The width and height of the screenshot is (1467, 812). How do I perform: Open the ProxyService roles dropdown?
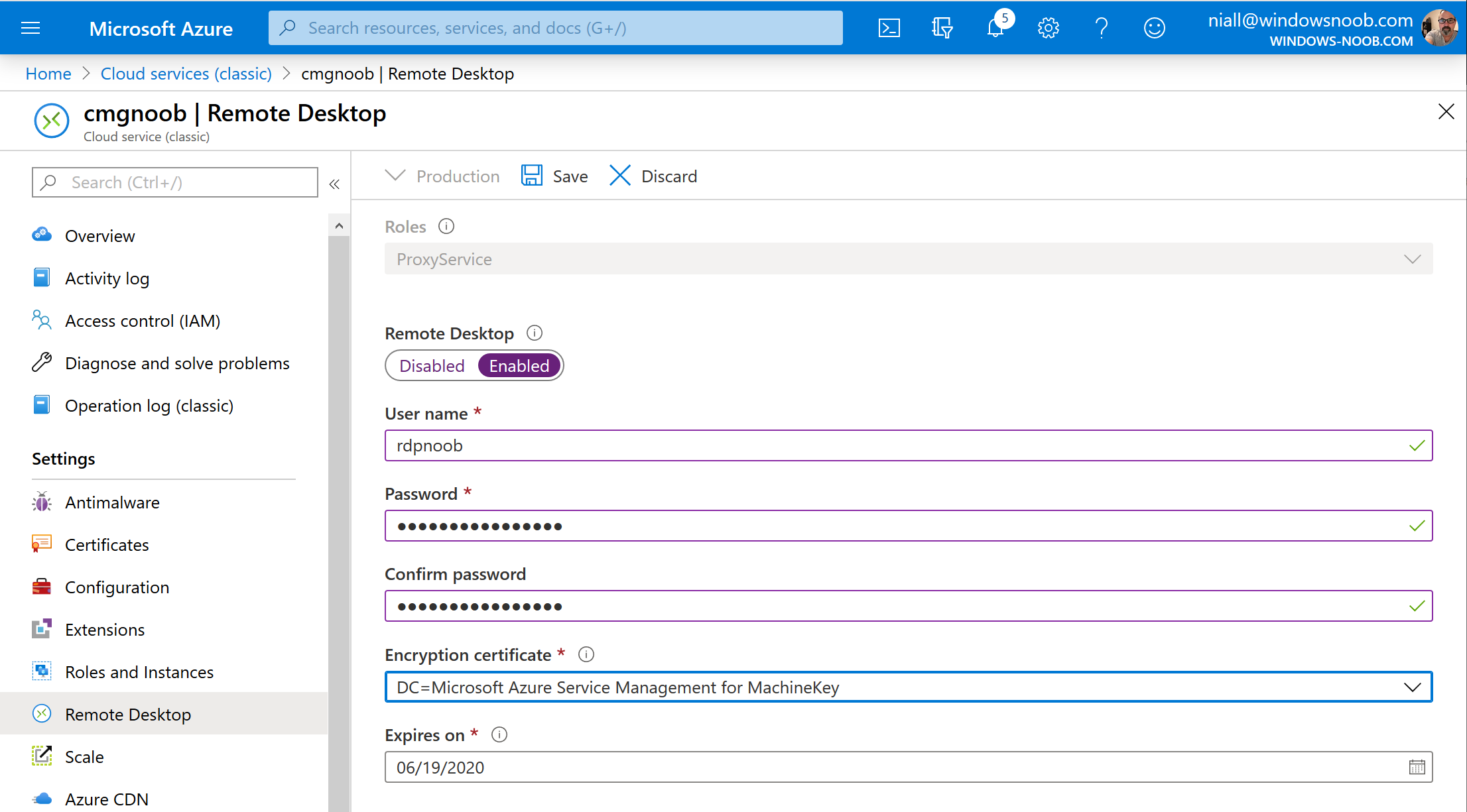[909, 259]
